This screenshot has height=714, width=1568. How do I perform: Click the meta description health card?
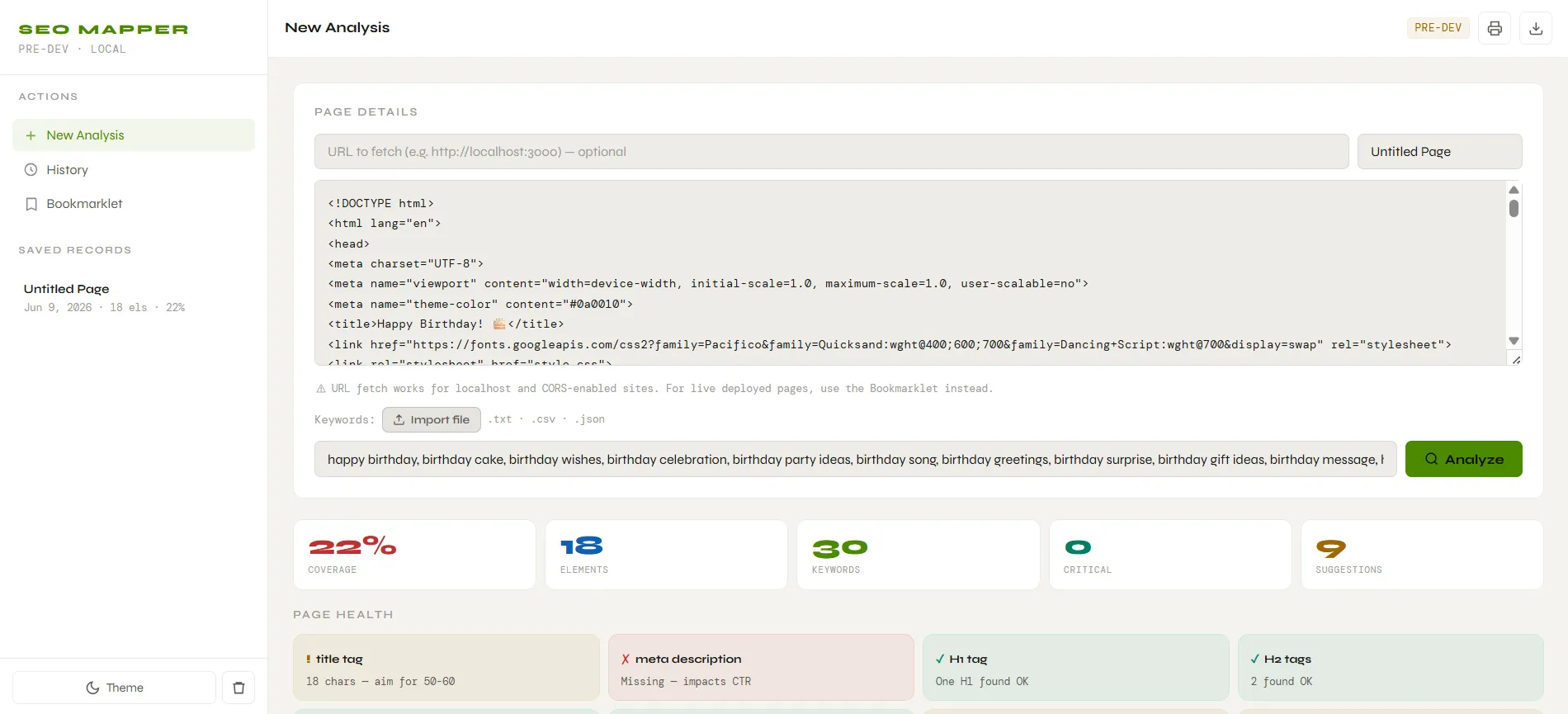point(761,668)
